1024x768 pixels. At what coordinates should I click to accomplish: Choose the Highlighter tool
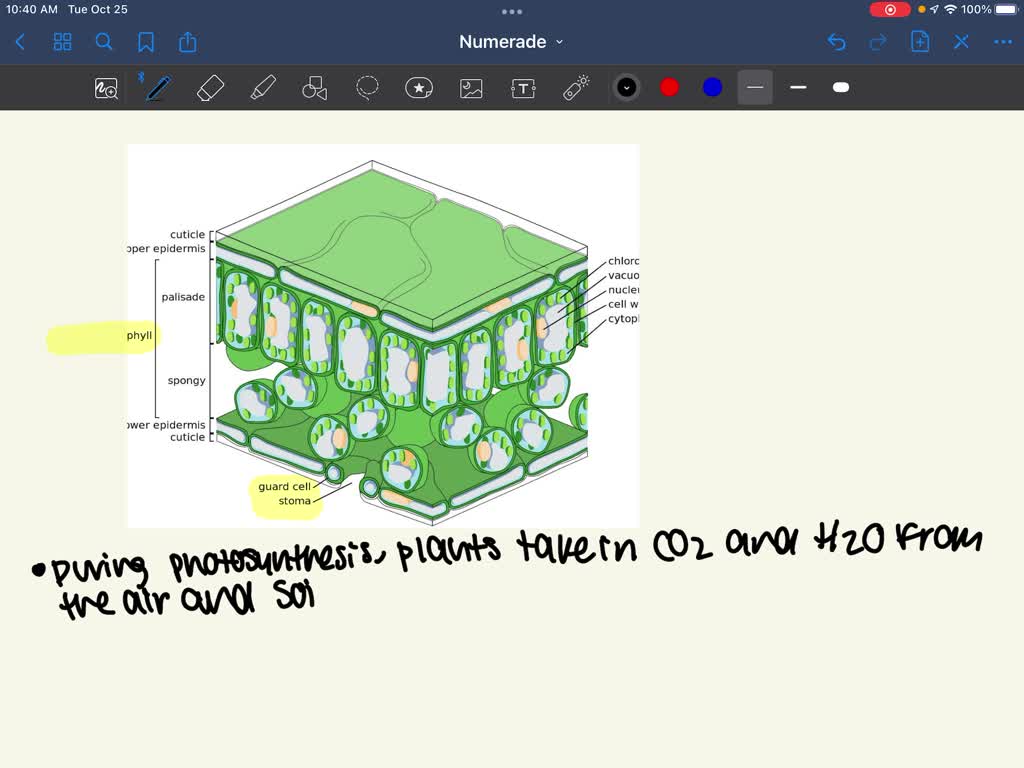coord(263,87)
